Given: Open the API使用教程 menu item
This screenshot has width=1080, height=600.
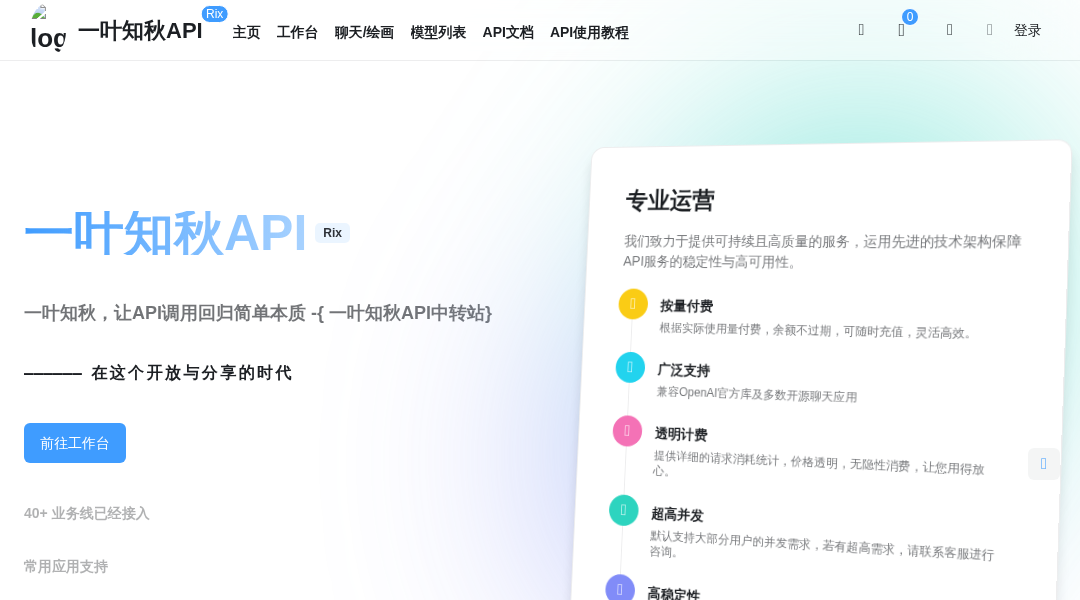Looking at the screenshot, I should coord(588,32).
